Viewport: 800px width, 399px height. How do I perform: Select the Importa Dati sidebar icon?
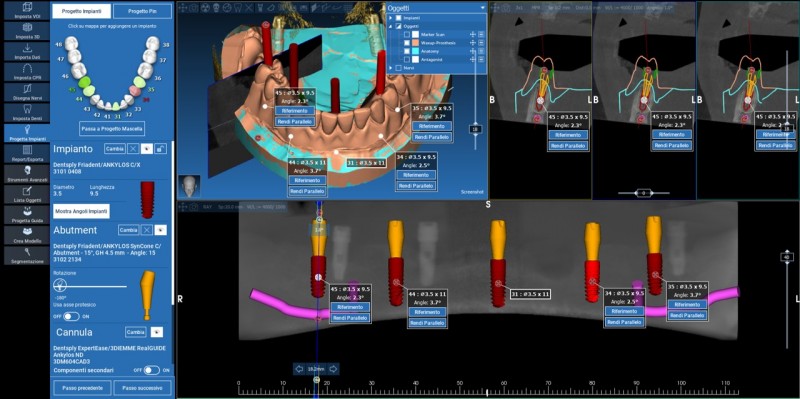pos(27,52)
